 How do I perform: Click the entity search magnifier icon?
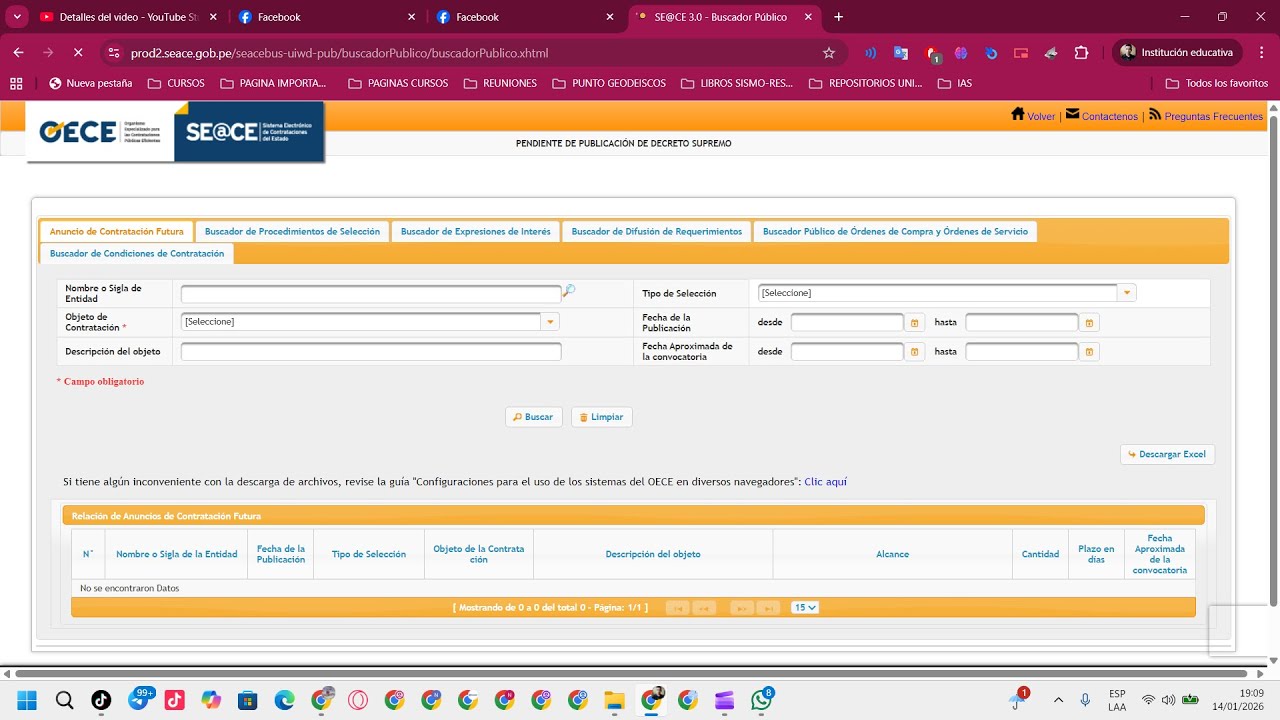tap(569, 291)
